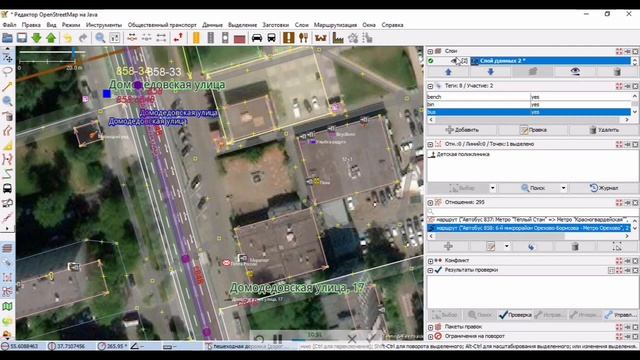Toggle sticky mode of Конфликт panel

pyautogui.click(x=627, y=261)
